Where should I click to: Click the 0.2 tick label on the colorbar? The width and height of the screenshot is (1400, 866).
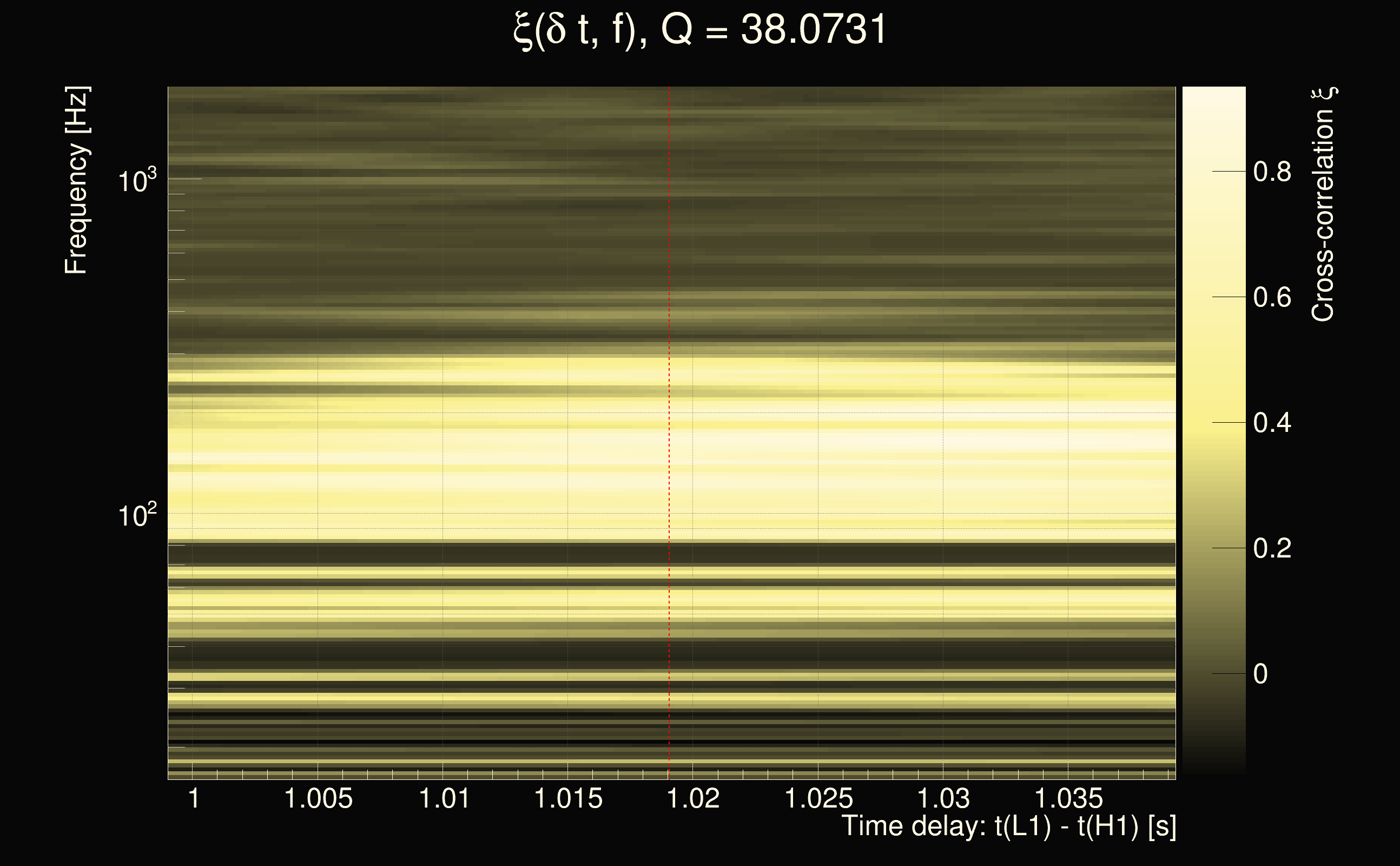pos(1272,549)
